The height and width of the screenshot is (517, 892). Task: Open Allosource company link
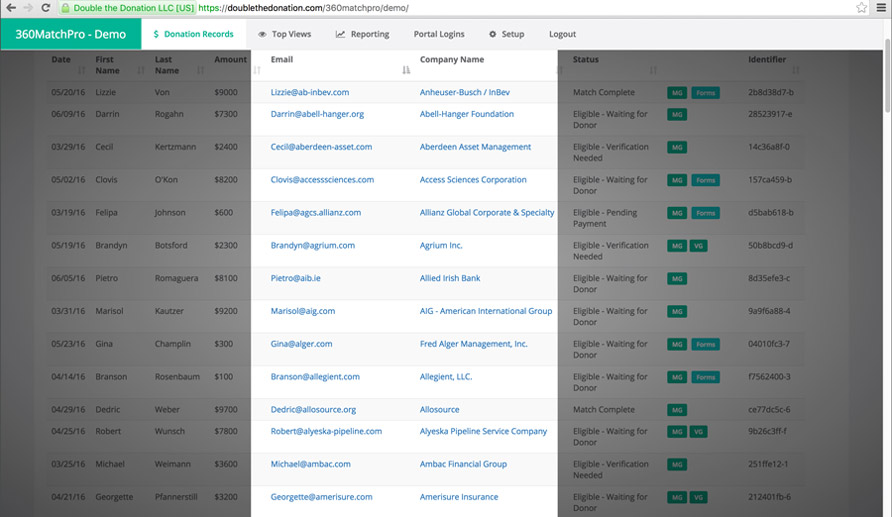(x=439, y=410)
